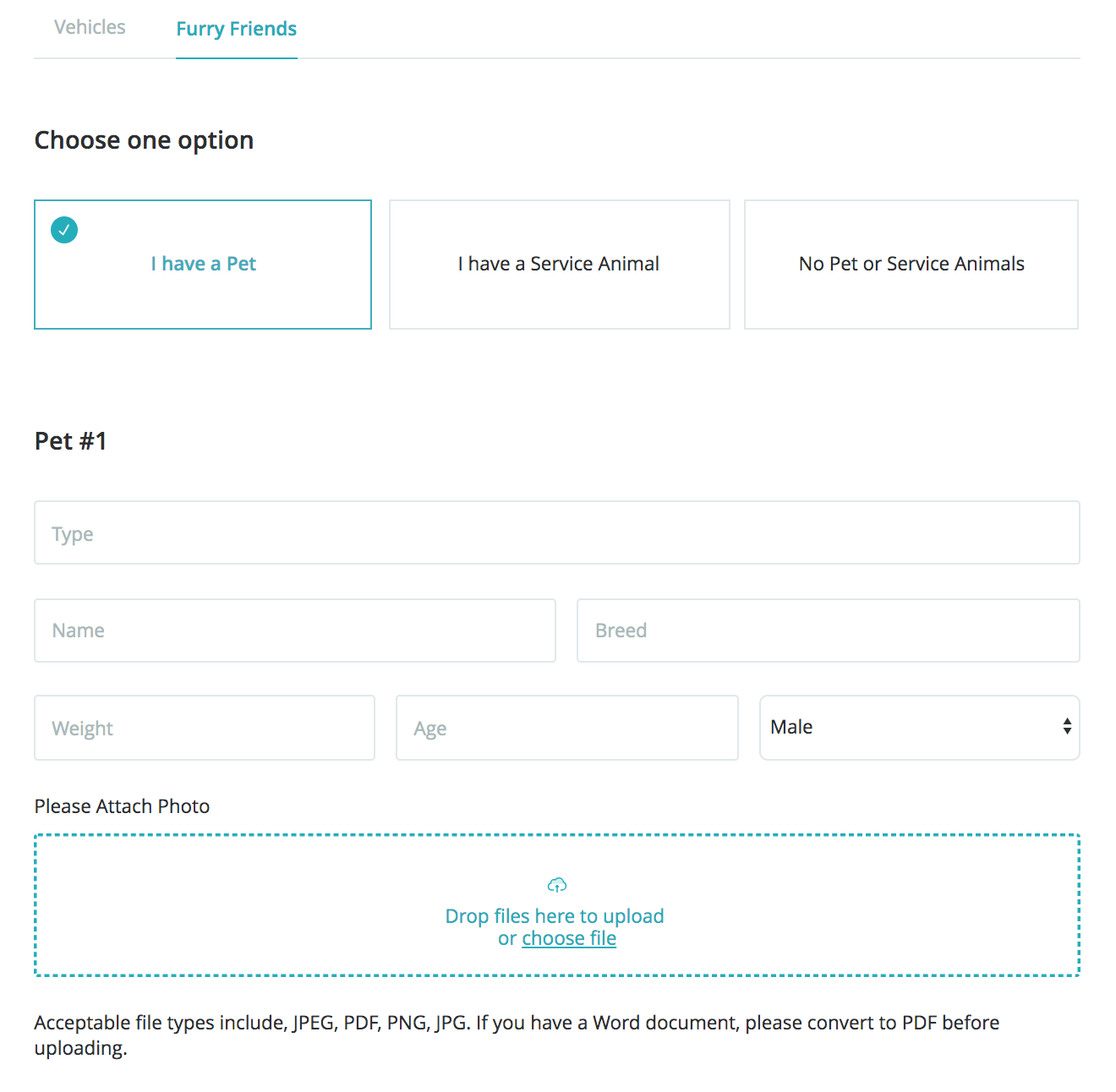Click the 'Pet #1' section heading
The width and height of the screenshot is (1116, 1092).
click(70, 441)
